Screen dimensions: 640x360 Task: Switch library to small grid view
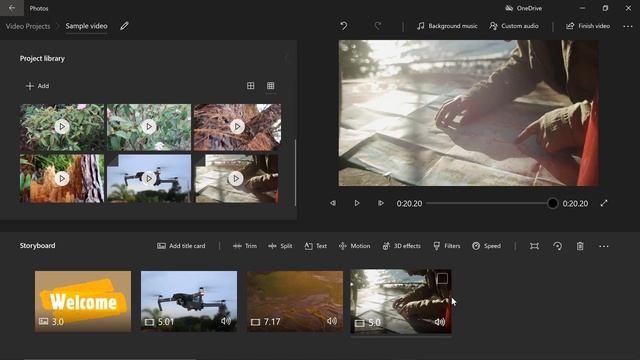pos(271,86)
